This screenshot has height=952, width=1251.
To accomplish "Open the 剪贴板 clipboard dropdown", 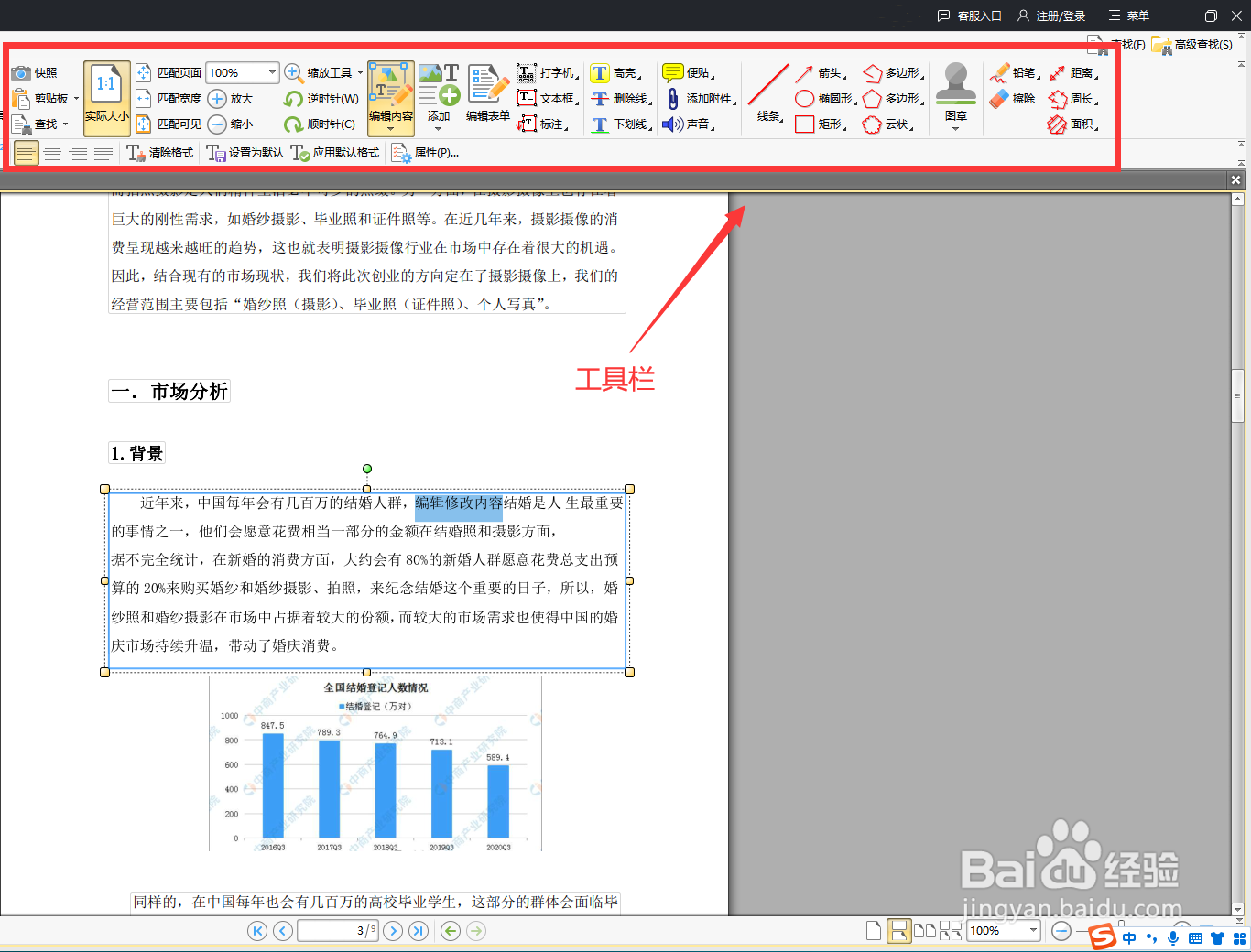I will click(x=77, y=99).
